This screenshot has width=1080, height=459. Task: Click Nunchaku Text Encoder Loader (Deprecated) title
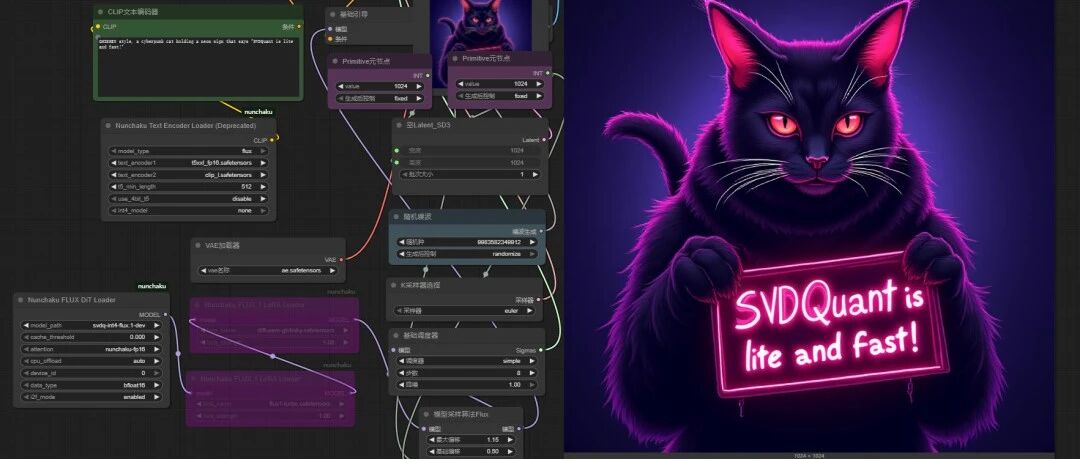click(x=185, y=125)
